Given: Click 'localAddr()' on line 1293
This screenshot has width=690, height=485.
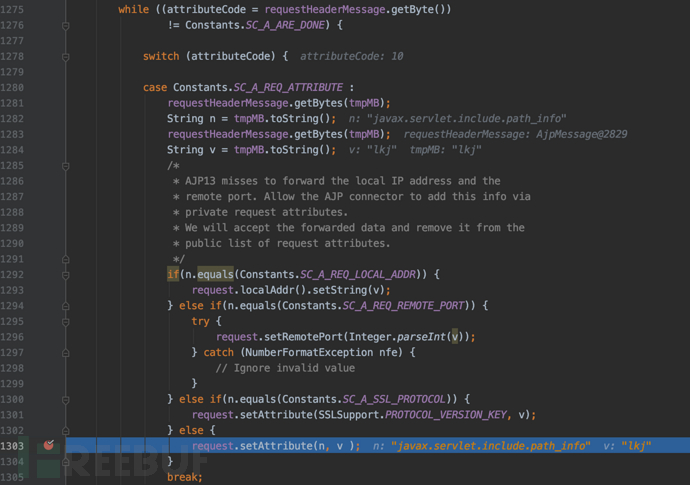Looking at the screenshot, I should [273, 290].
